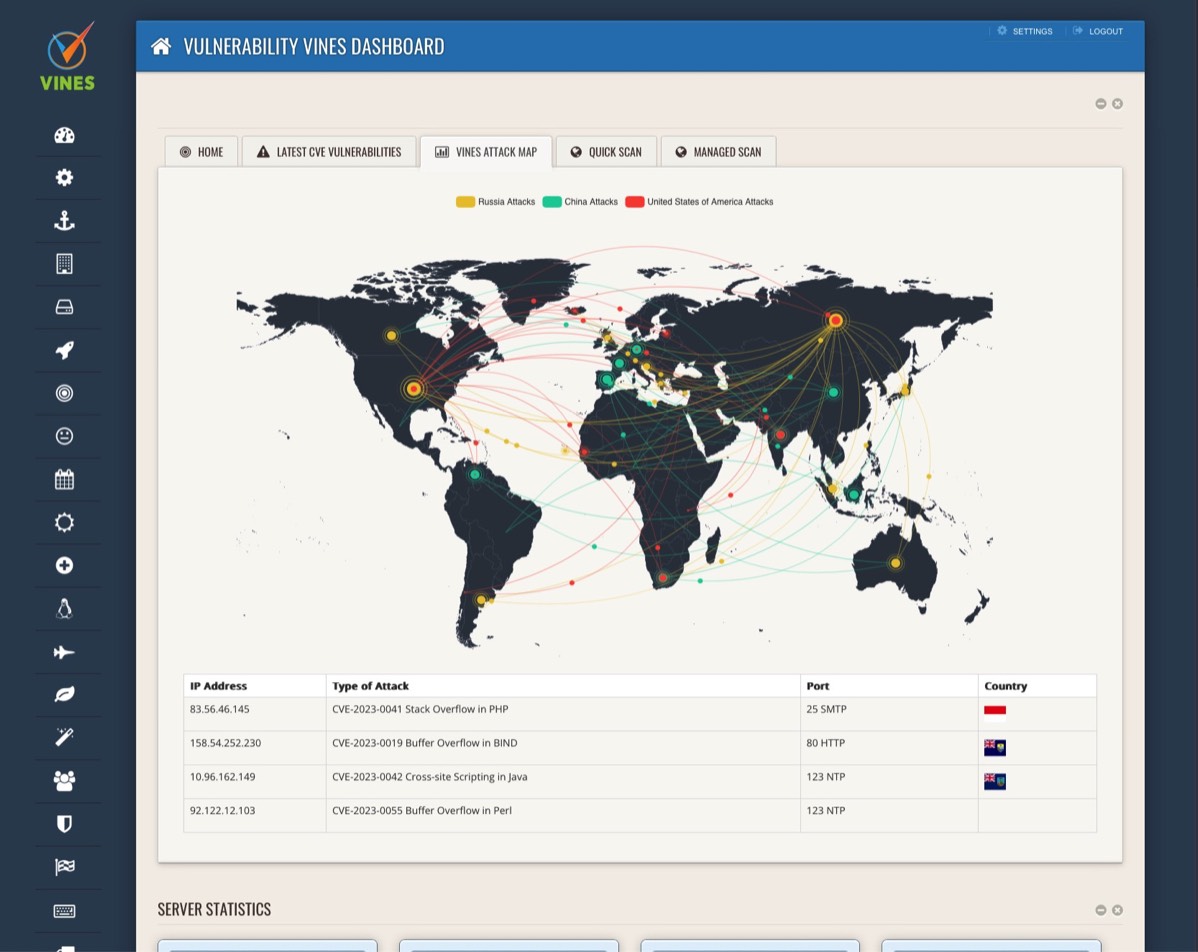Click the airplane icon in the sidebar
This screenshot has height=952, width=1198.
64,652
